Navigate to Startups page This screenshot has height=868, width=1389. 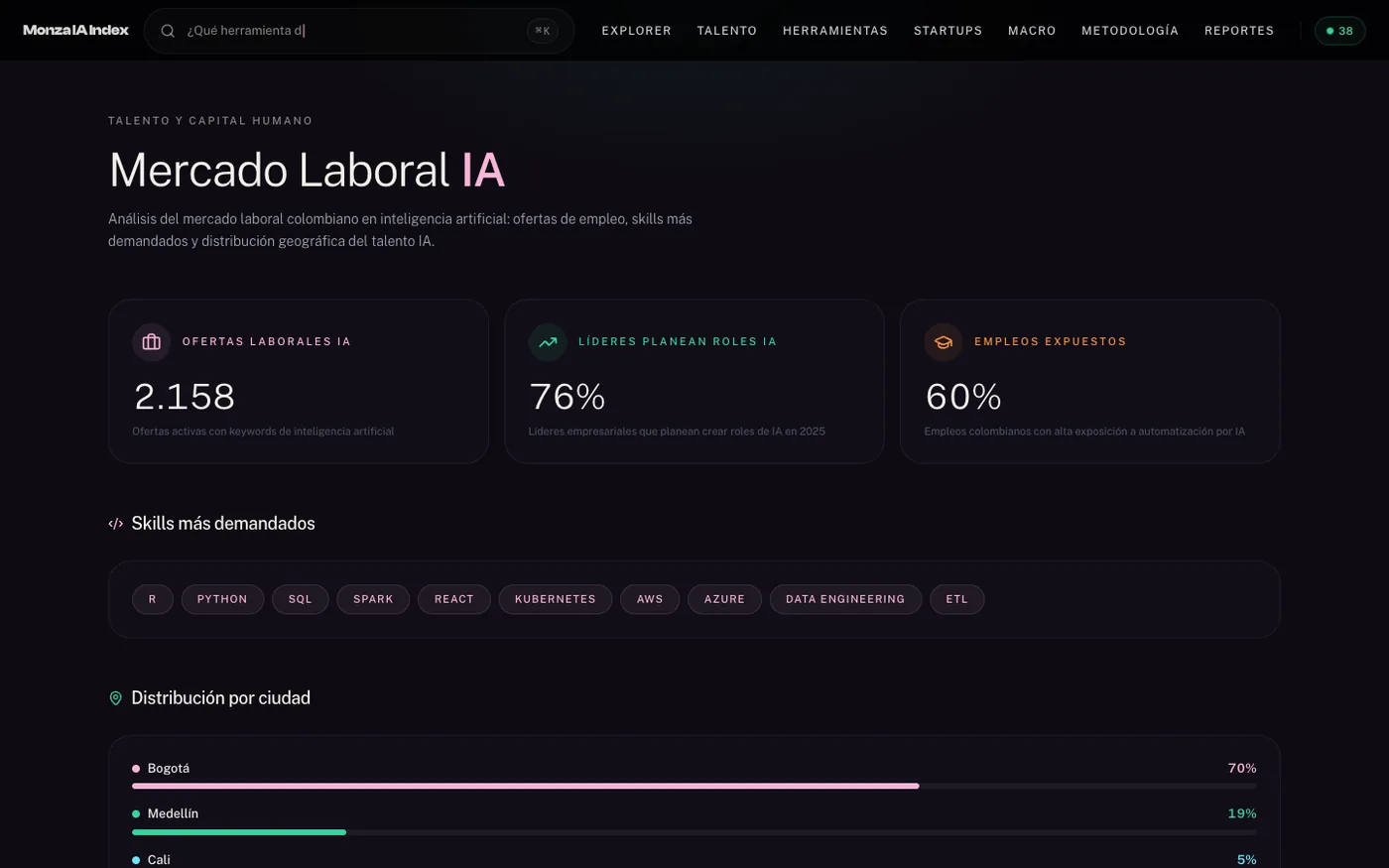pyautogui.click(x=948, y=31)
